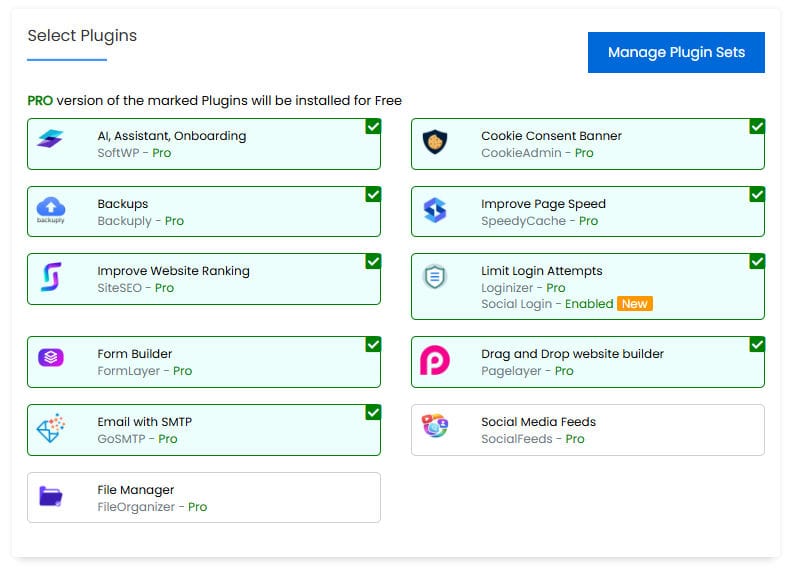
Task: Uncheck the Improve Website Ranking checkmark
Action: [x=373, y=261]
